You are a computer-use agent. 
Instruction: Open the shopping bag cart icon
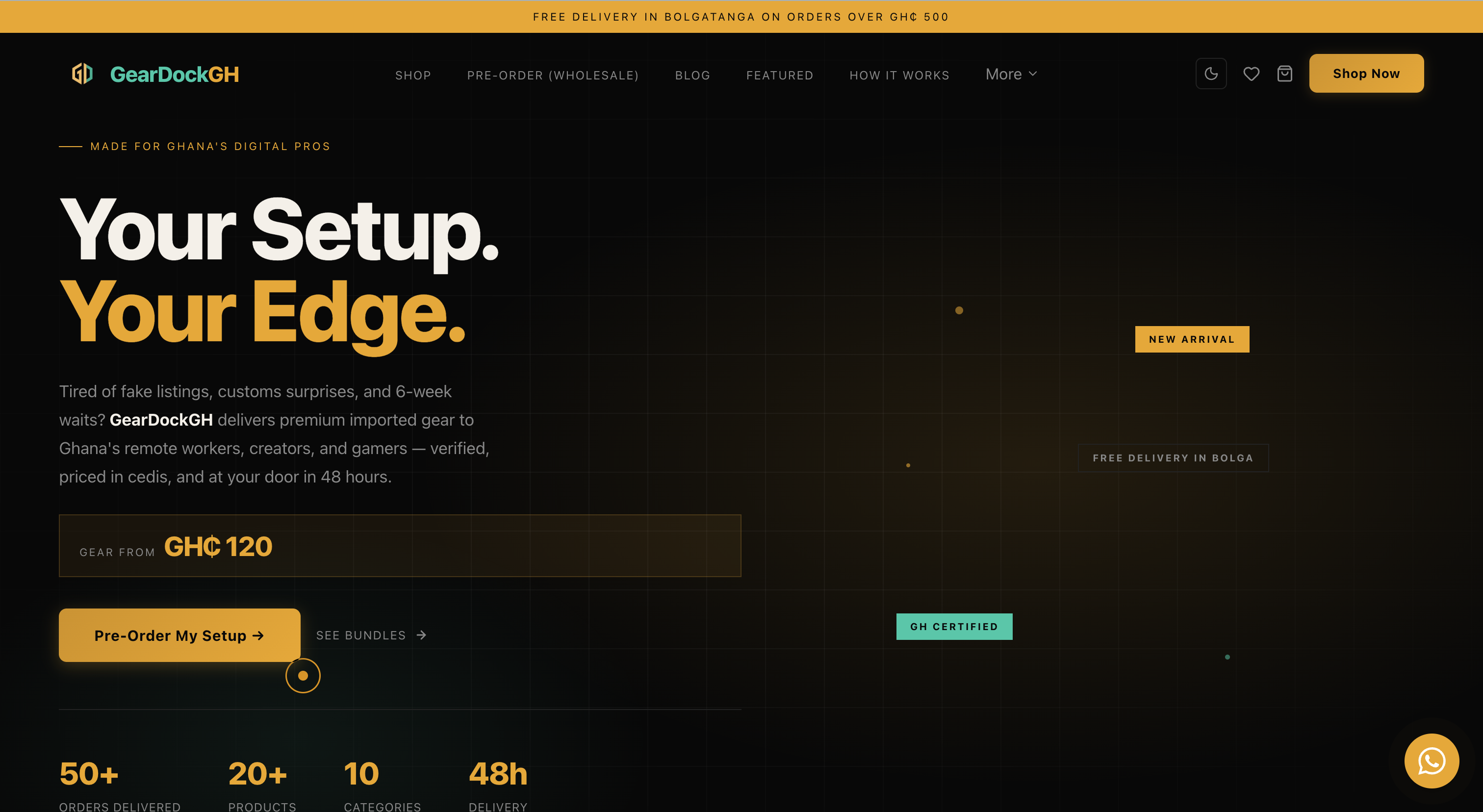coord(1284,74)
